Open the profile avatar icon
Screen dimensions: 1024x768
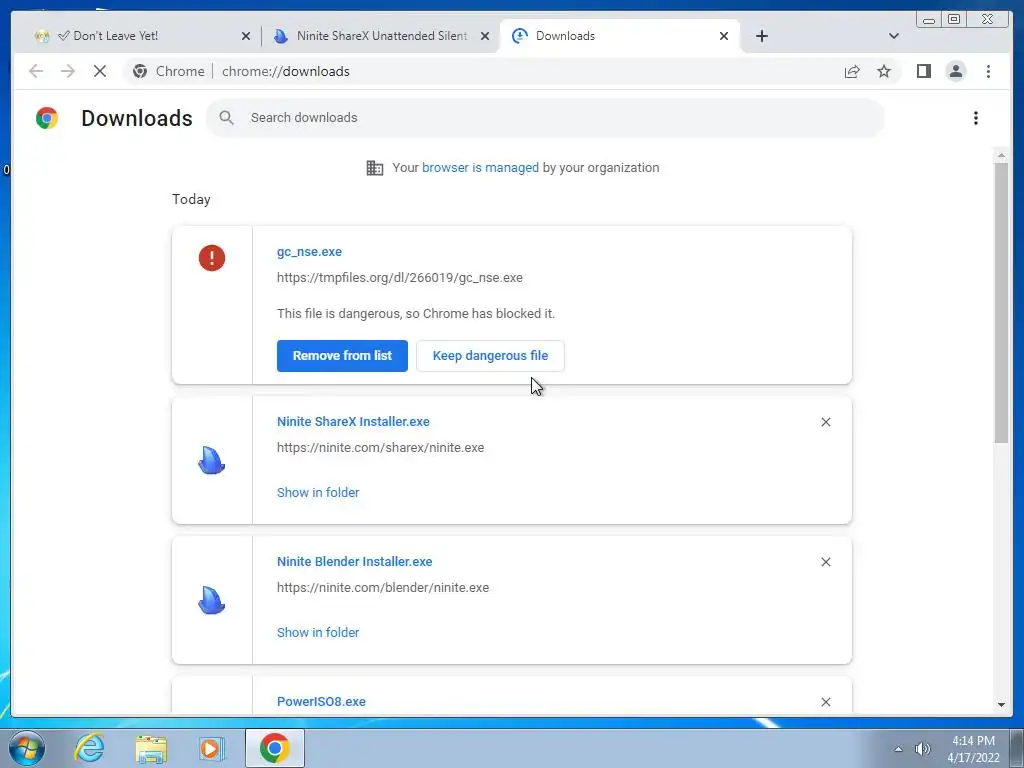click(955, 71)
